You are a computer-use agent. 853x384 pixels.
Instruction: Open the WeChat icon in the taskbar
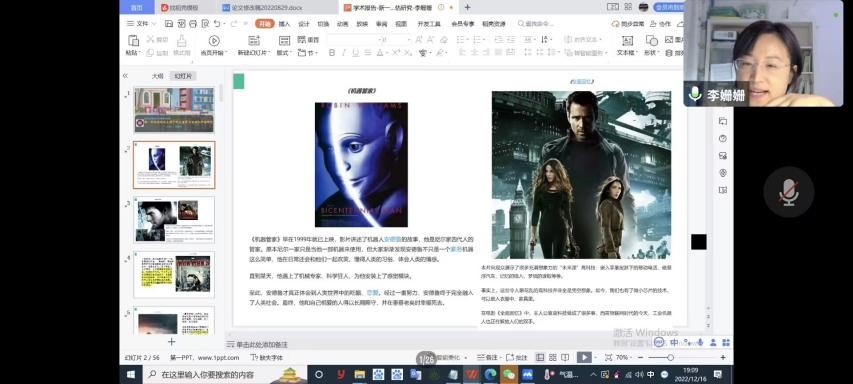tap(508, 374)
